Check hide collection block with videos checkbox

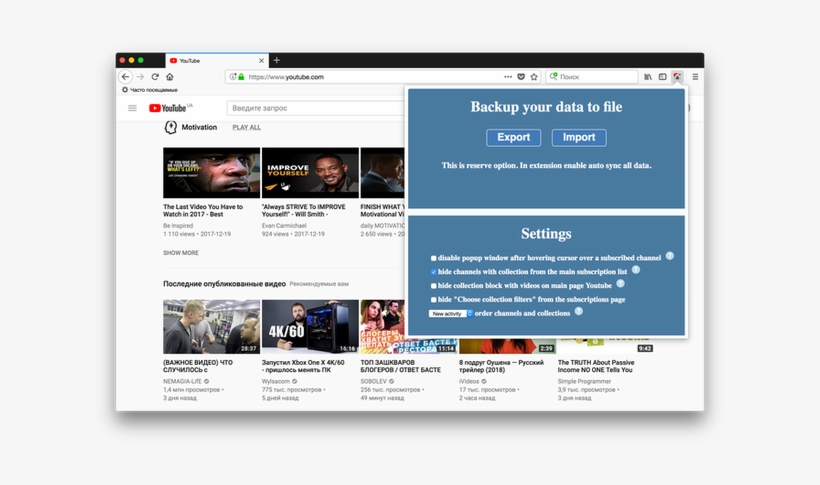(434, 286)
